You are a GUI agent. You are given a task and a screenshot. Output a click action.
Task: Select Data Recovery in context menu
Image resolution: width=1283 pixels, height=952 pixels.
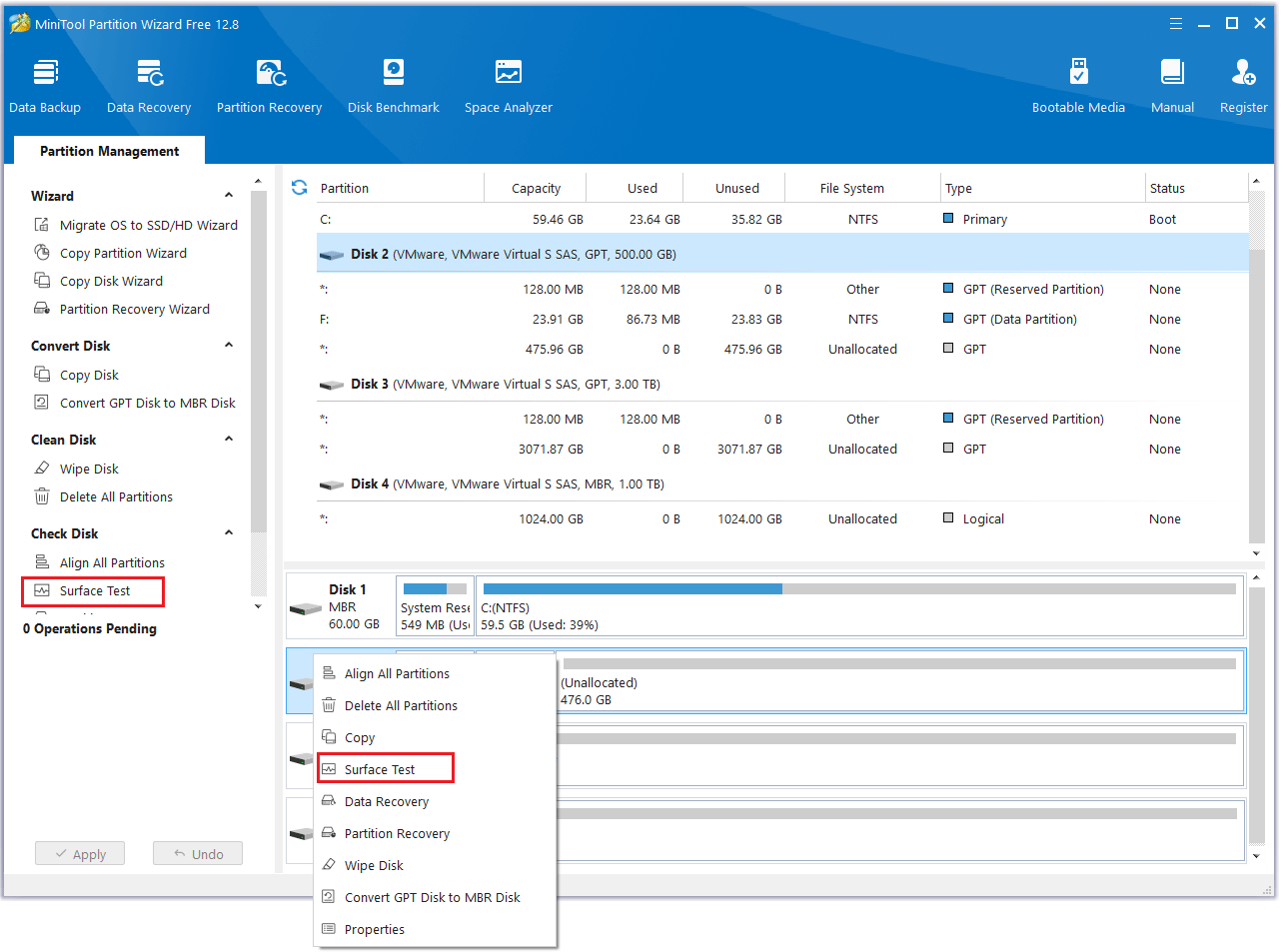click(x=435, y=801)
